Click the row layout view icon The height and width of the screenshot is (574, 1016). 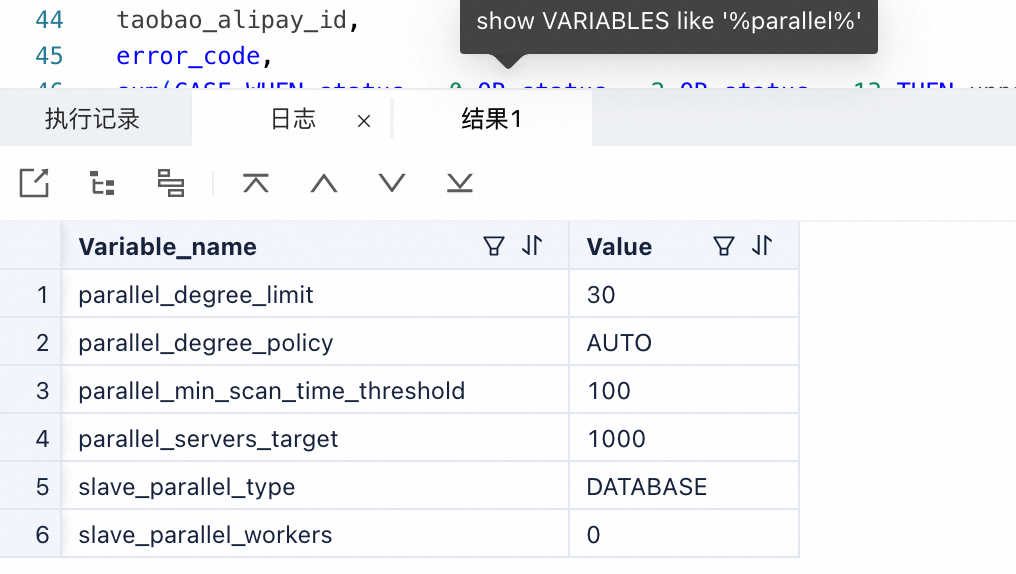click(x=171, y=183)
